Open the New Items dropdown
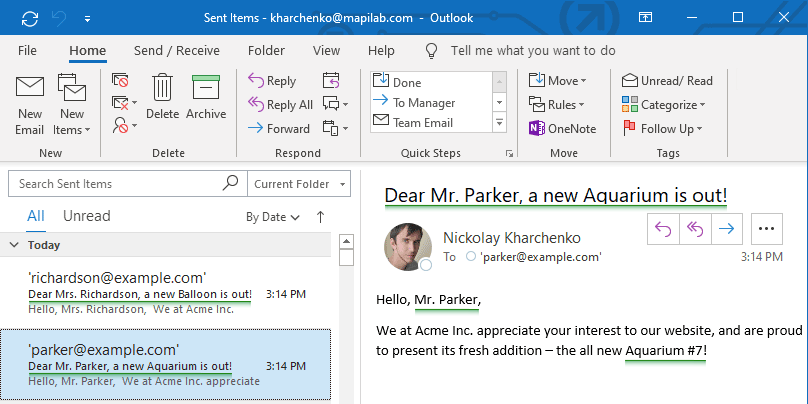Screen dimensions: 808x404 [x=72, y=106]
